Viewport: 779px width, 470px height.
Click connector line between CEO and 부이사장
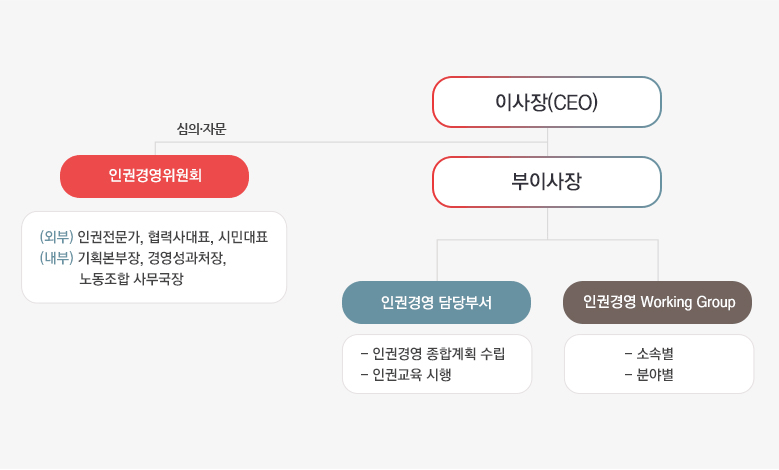tap(547, 142)
